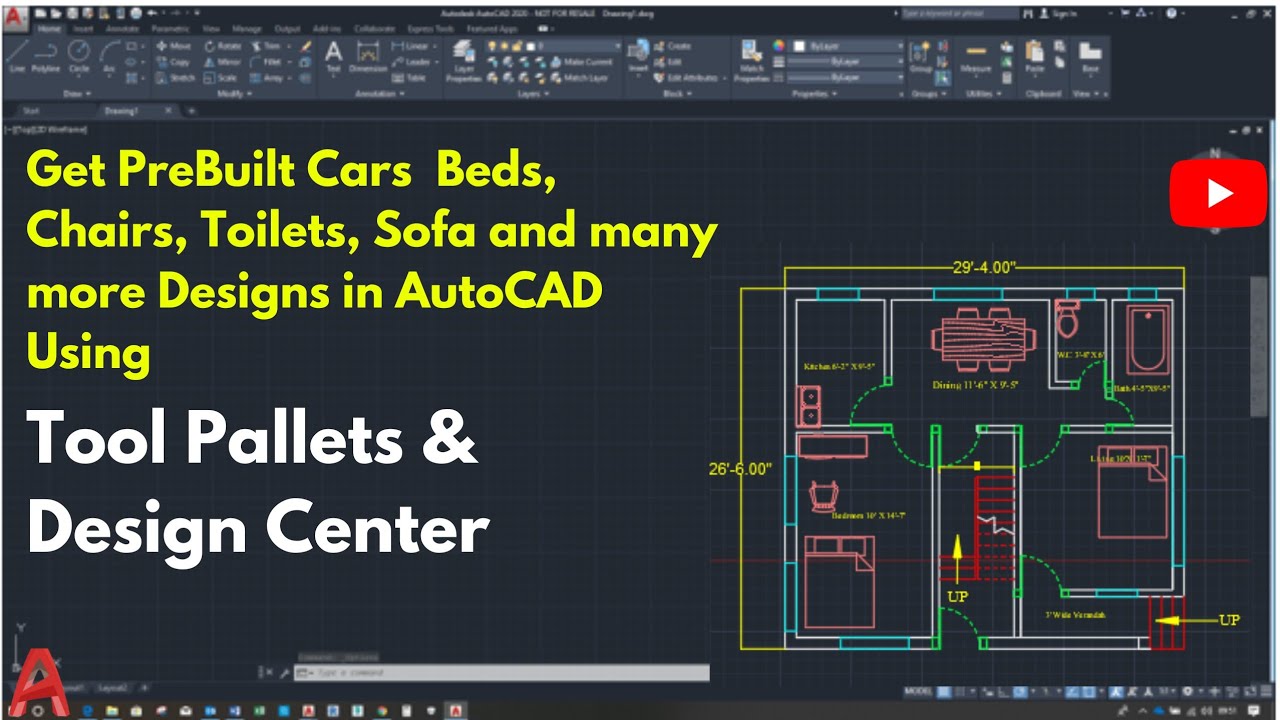This screenshot has width=1280, height=720.
Task: Select the Line tool
Action: coord(17,57)
